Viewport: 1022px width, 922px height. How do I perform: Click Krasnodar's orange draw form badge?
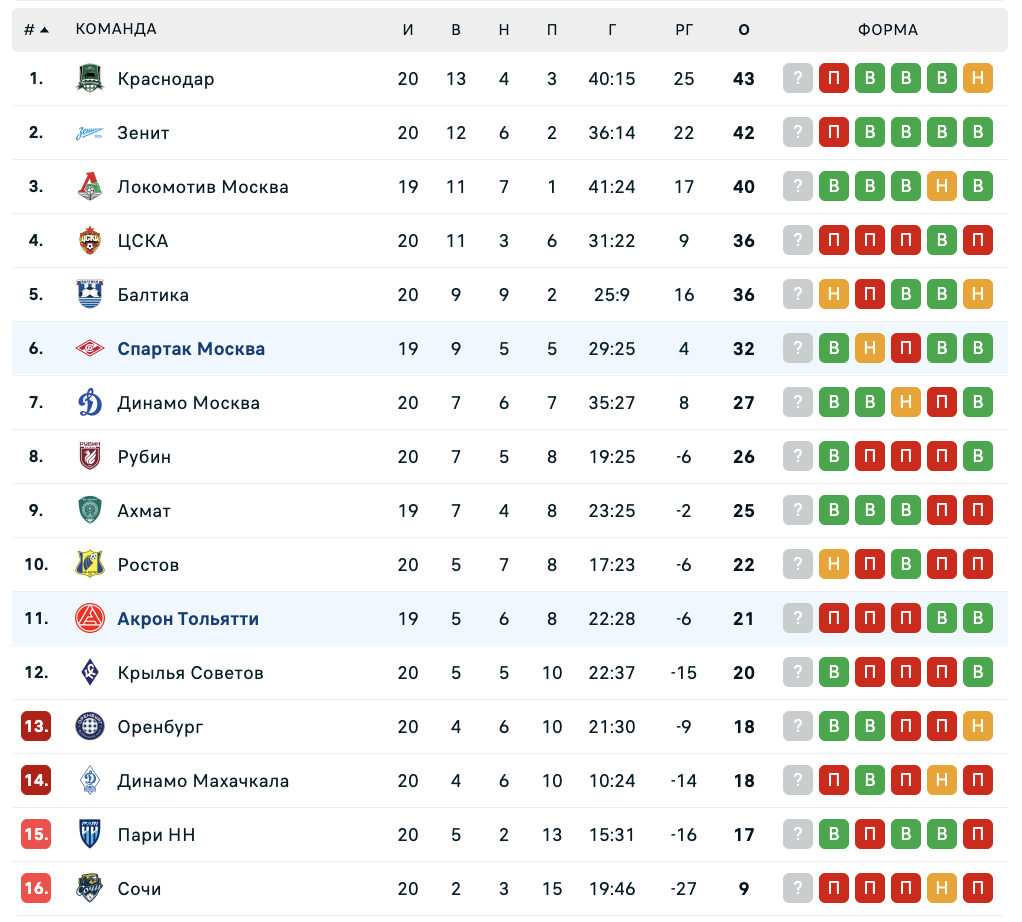[x=978, y=79]
